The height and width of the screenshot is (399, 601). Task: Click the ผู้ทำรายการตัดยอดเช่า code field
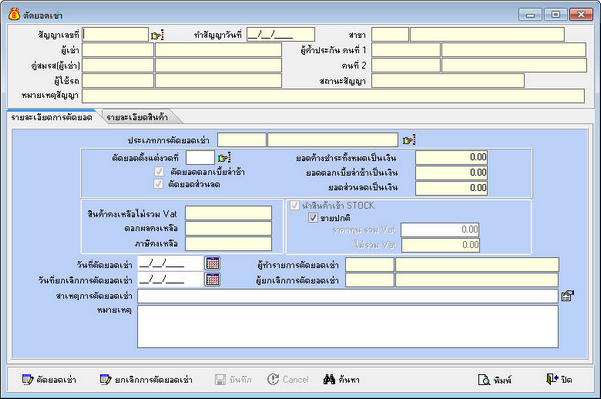(369, 264)
